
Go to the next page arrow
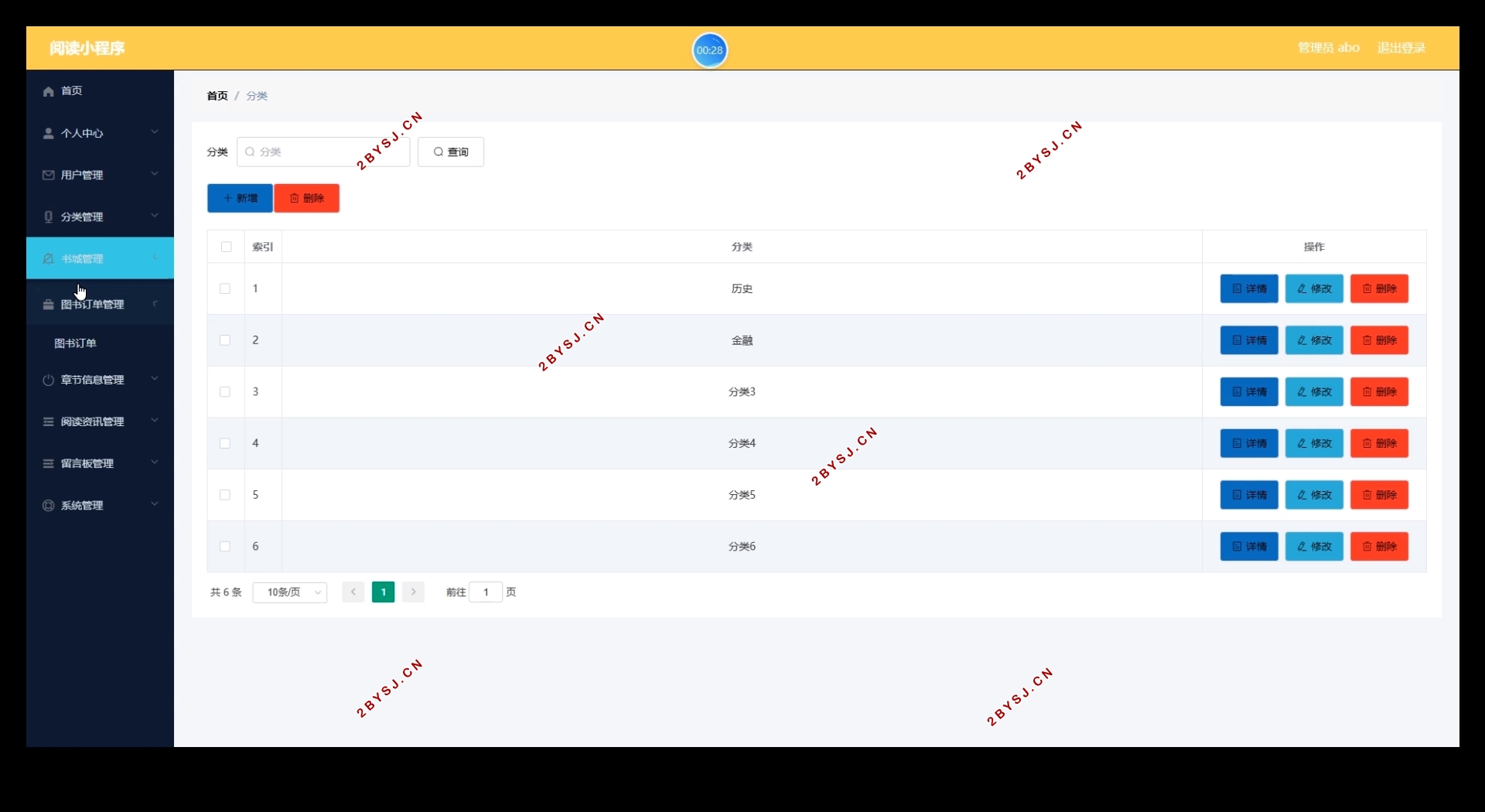(414, 592)
